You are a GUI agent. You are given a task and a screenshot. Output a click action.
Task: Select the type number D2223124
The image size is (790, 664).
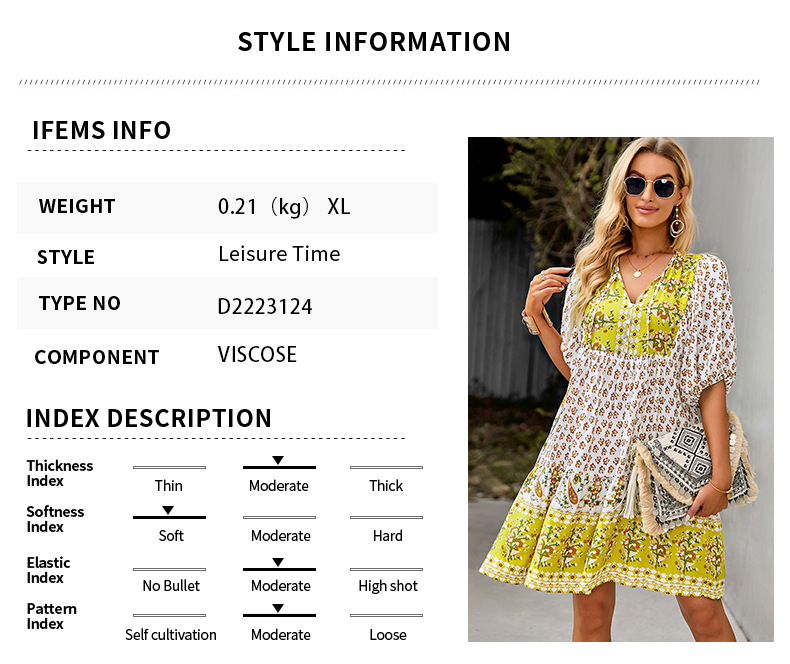coord(265,306)
